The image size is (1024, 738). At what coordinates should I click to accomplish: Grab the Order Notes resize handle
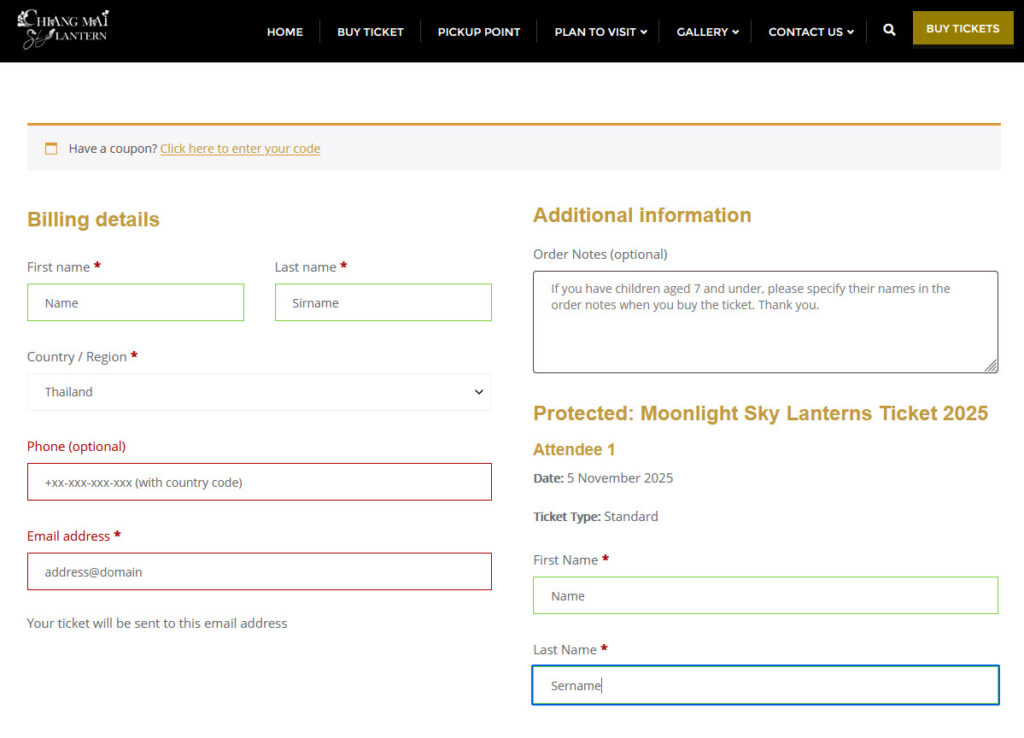pyautogui.click(x=991, y=366)
